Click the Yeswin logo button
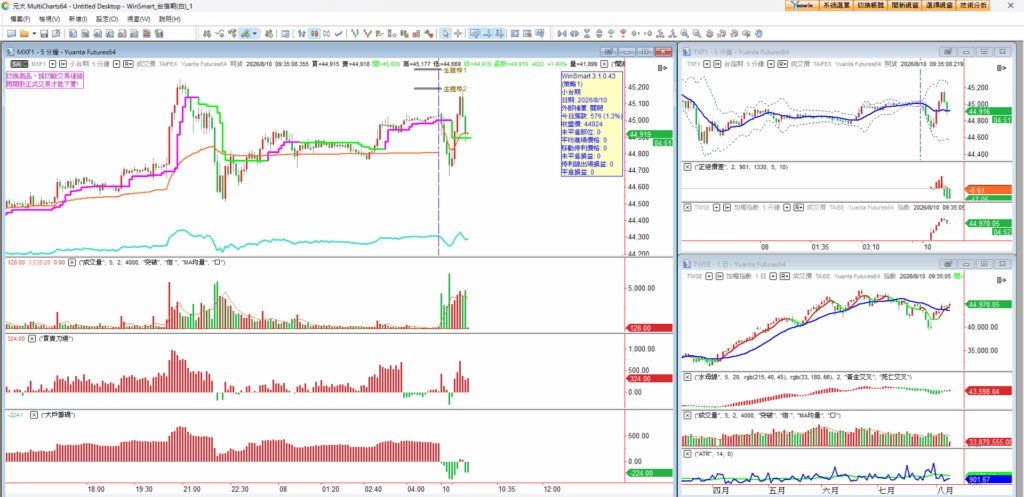This screenshot has height=497, width=1024. (x=801, y=5)
